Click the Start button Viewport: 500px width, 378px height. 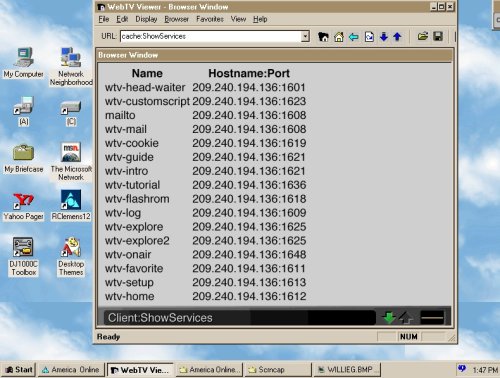click(x=19, y=370)
